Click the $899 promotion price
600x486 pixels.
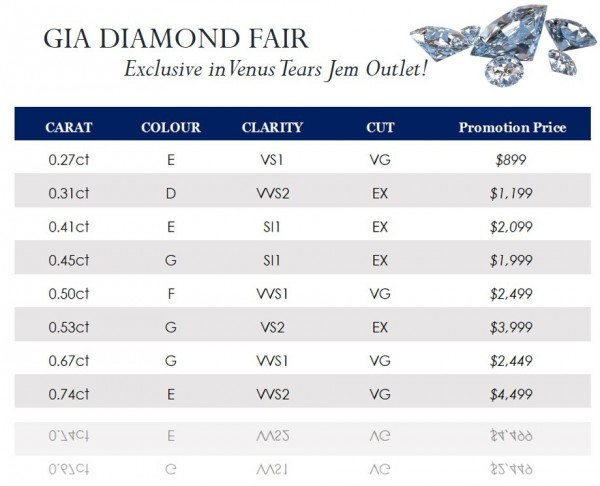pyautogui.click(x=511, y=158)
